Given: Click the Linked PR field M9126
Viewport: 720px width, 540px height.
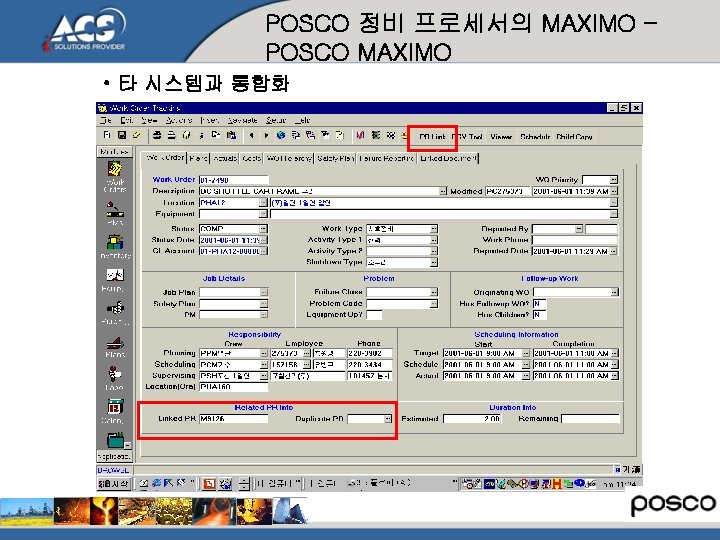Looking at the screenshot, I should click(233, 419).
